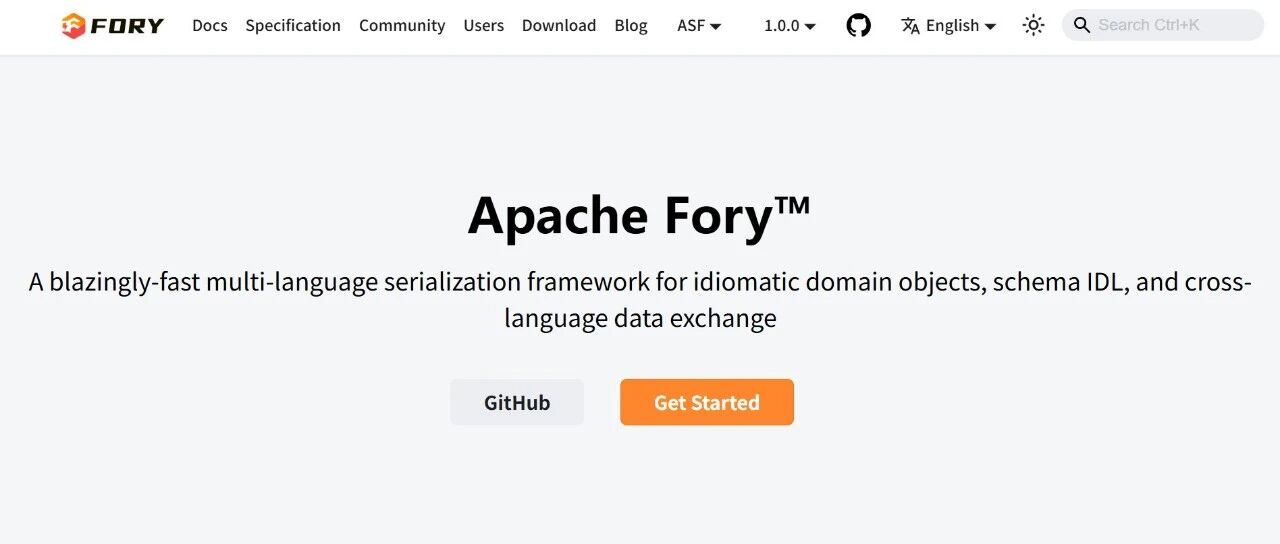Visit the Community section
Screen dimensions: 1280x544
pos(402,25)
